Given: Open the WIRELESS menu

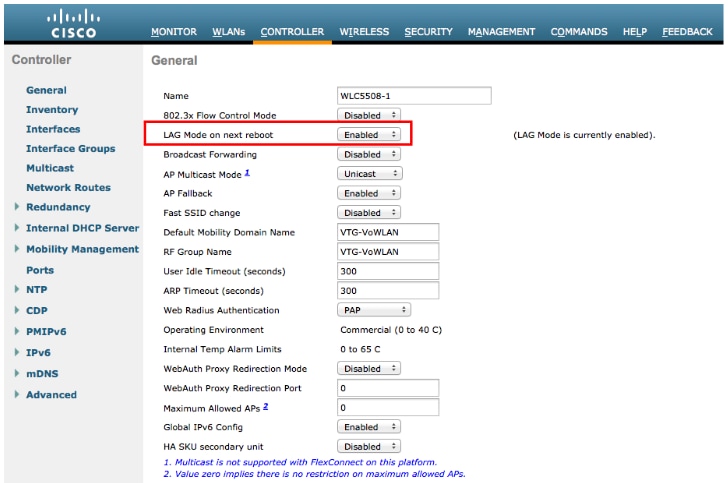Looking at the screenshot, I should [x=364, y=32].
